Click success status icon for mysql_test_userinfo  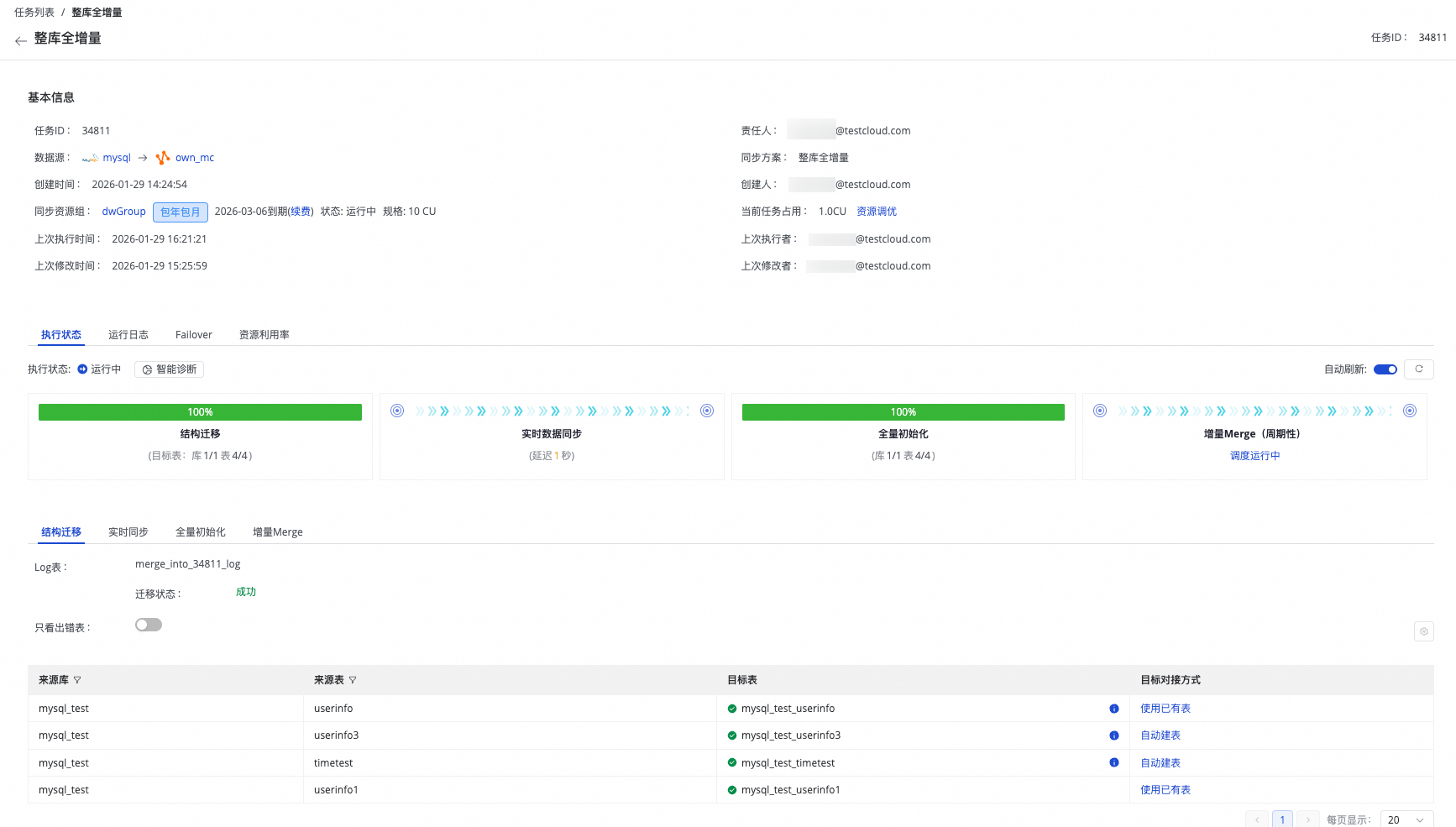tap(732, 709)
